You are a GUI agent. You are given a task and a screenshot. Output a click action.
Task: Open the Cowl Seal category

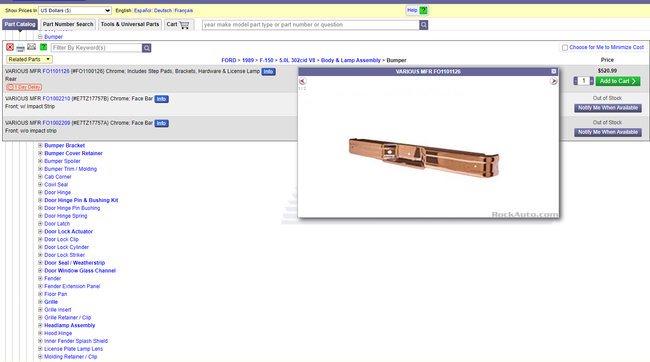click(x=56, y=185)
